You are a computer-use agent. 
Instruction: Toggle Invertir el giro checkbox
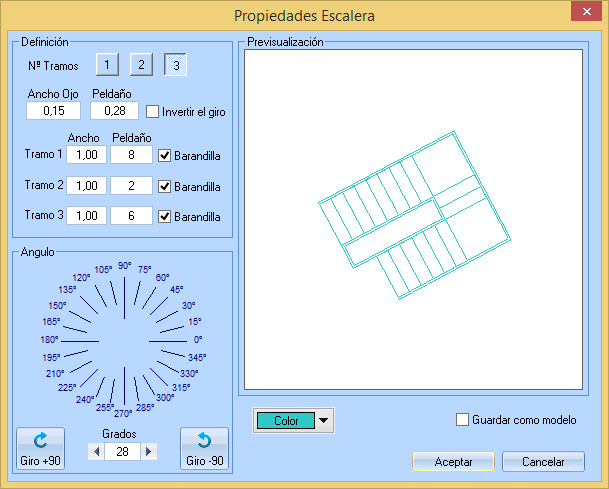click(153, 112)
